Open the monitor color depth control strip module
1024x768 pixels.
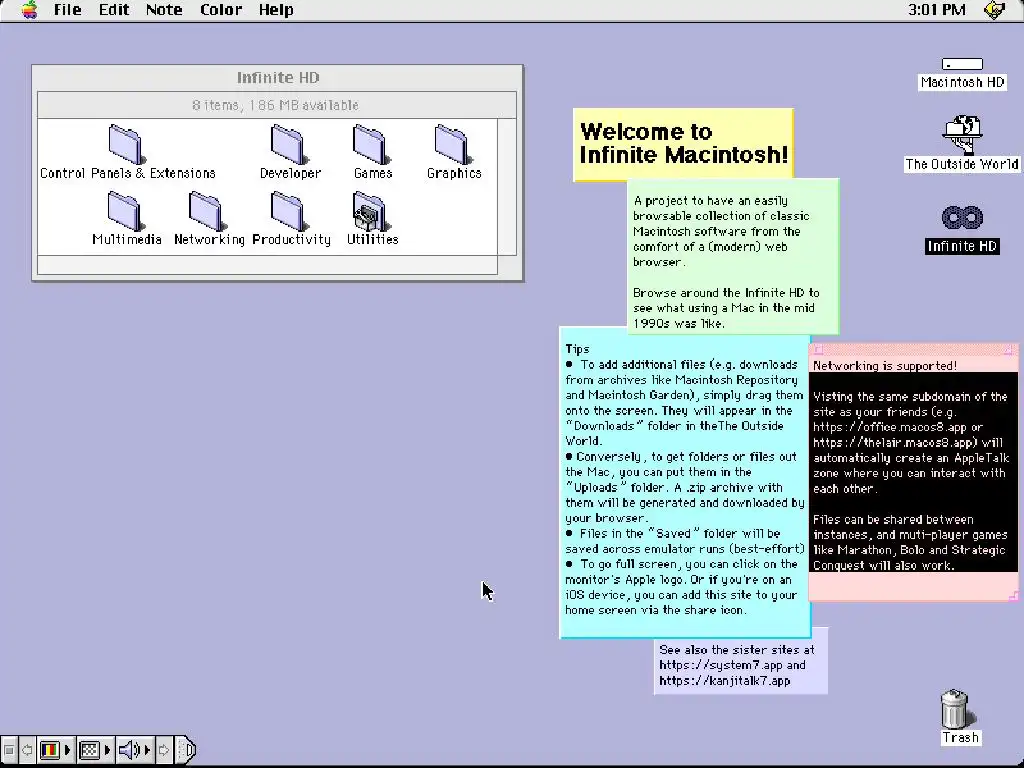(x=55, y=750)
